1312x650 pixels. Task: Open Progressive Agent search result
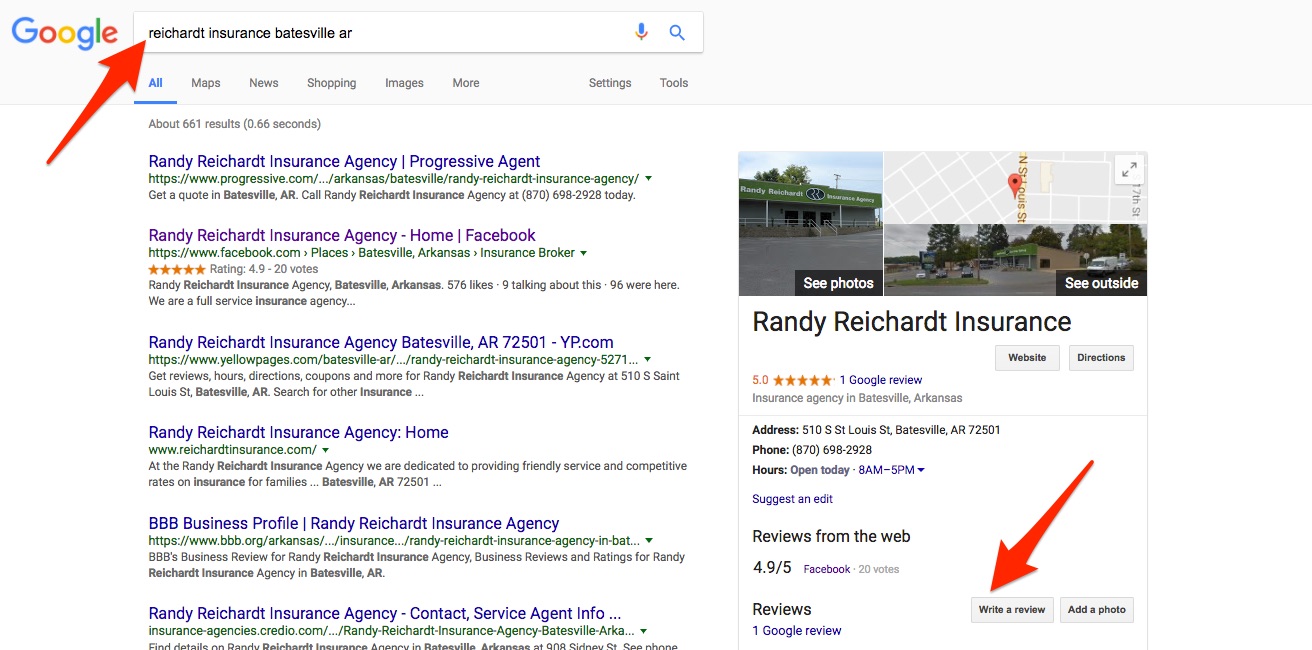click(344, 161)
